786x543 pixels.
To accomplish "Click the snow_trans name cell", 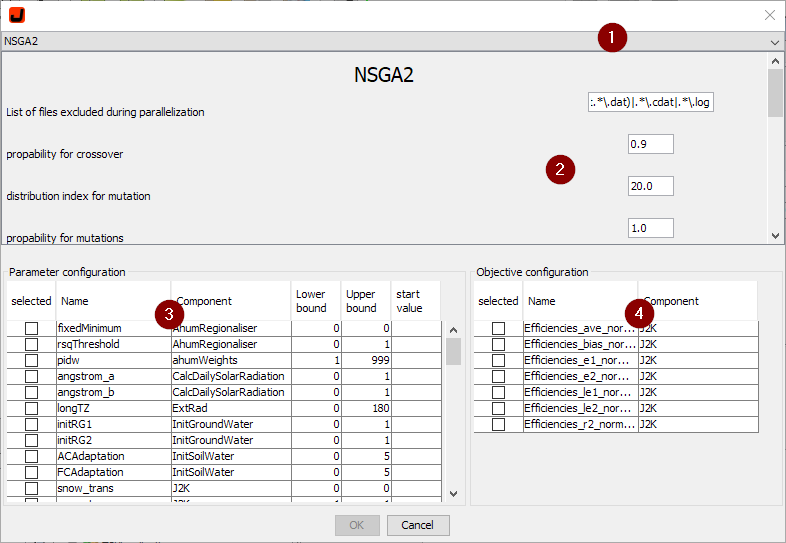I will pos(113,489).
